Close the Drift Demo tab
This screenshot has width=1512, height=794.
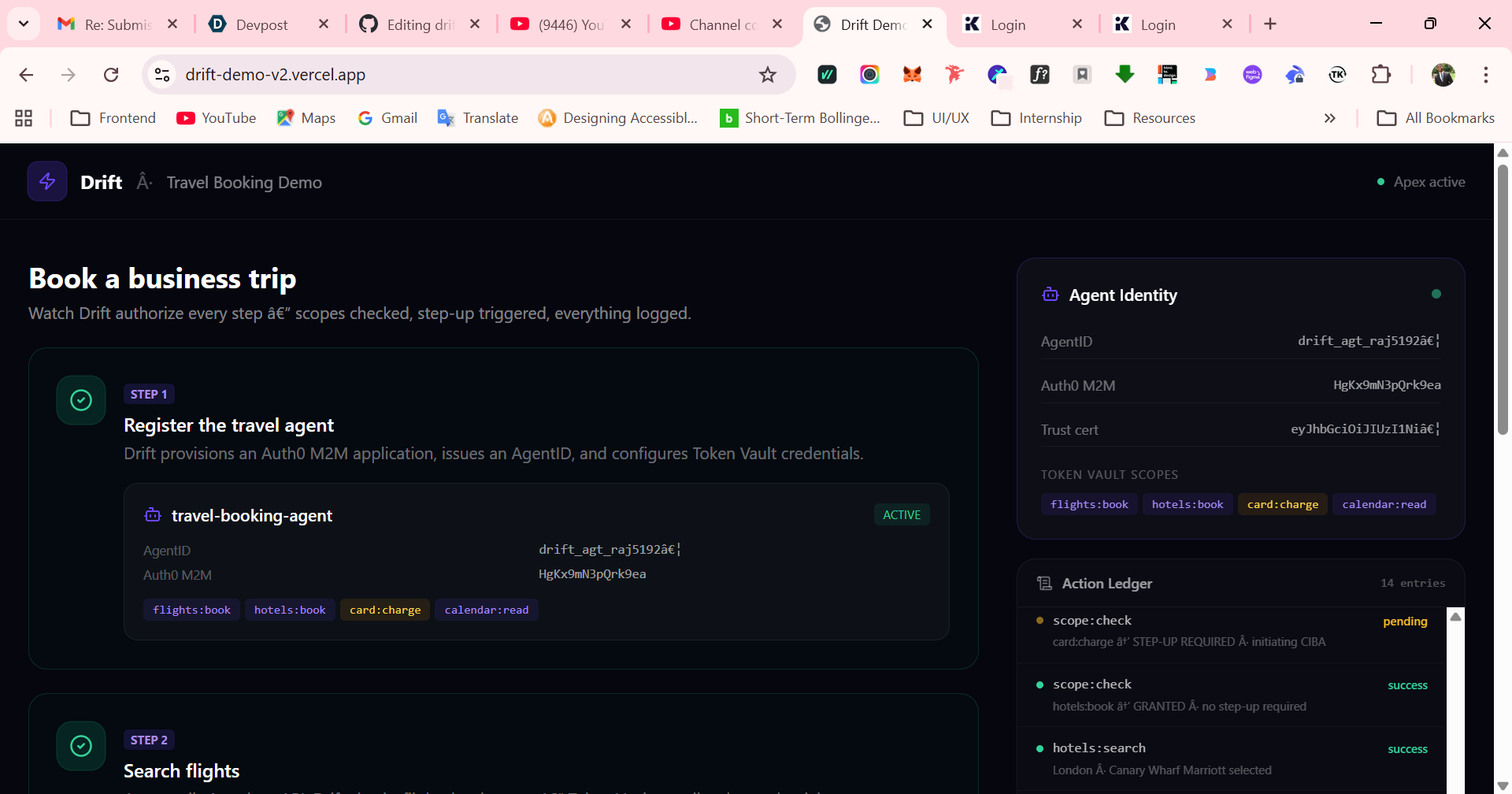[928, 24]
